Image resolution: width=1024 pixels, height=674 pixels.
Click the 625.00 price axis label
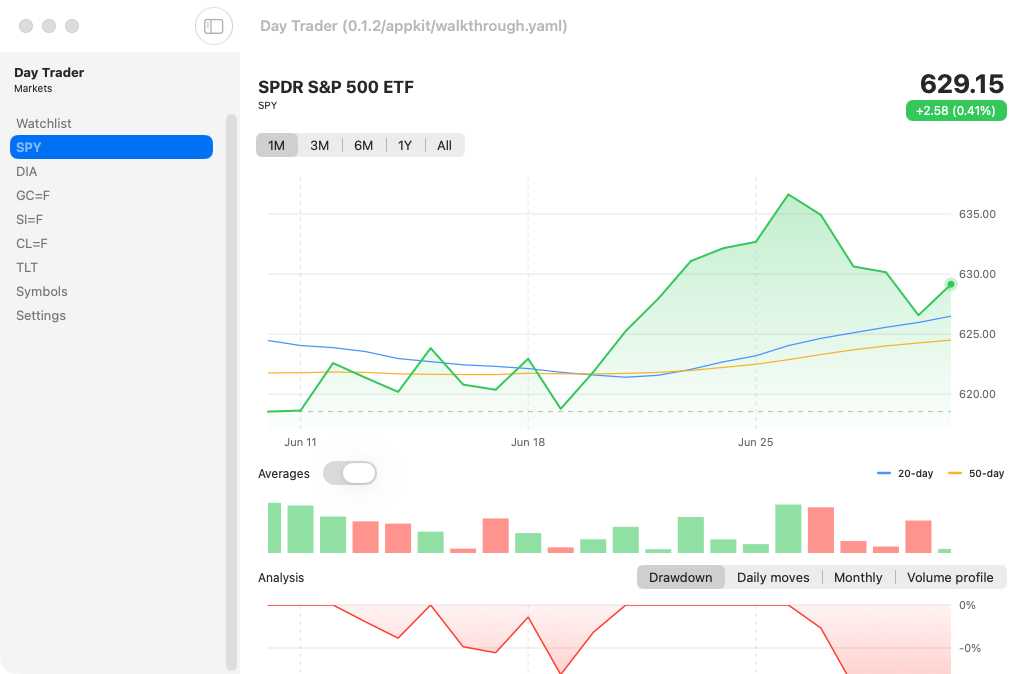point(977,334)
